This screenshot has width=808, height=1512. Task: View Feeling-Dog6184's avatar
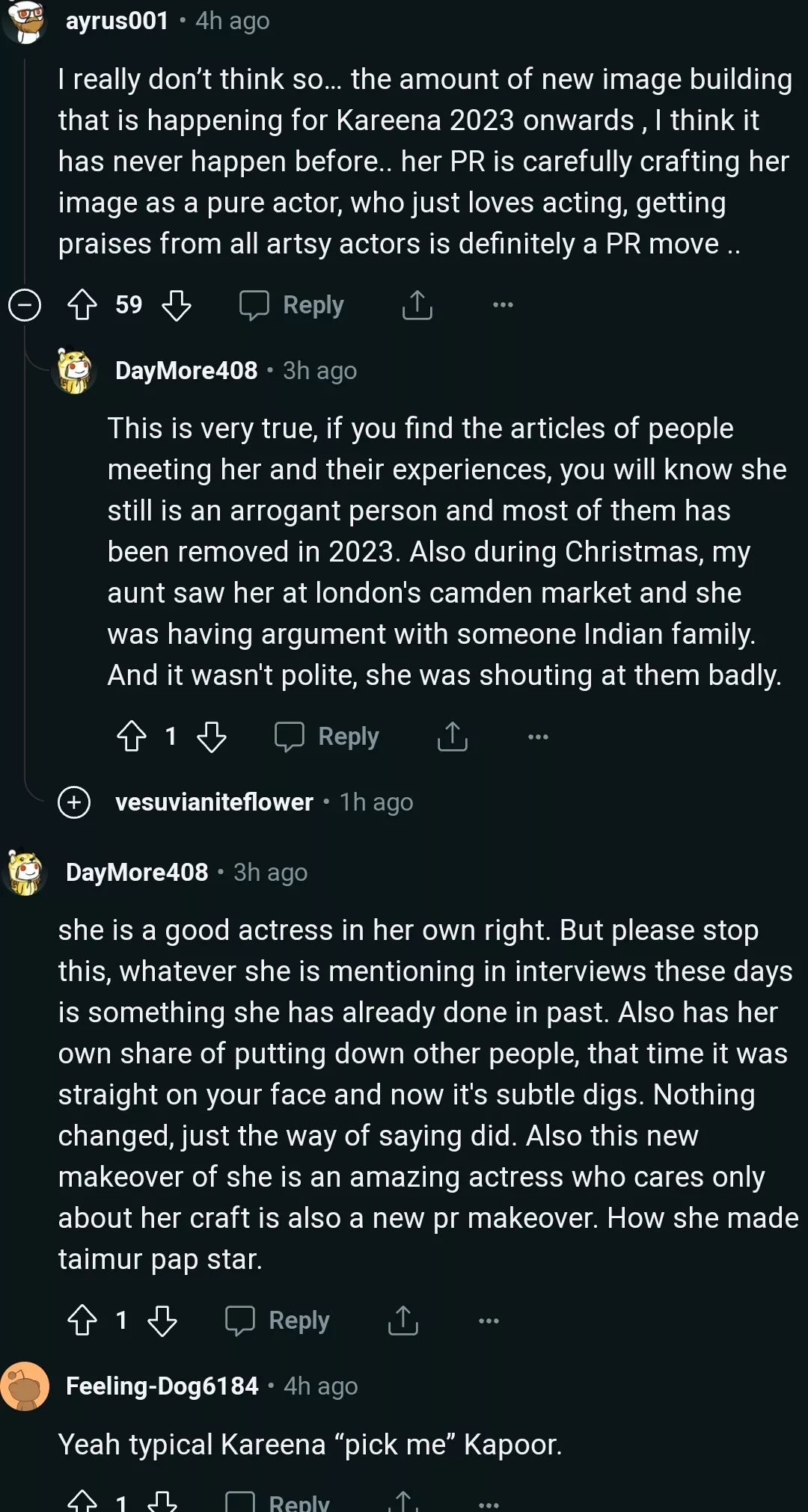pos(25,1386)
